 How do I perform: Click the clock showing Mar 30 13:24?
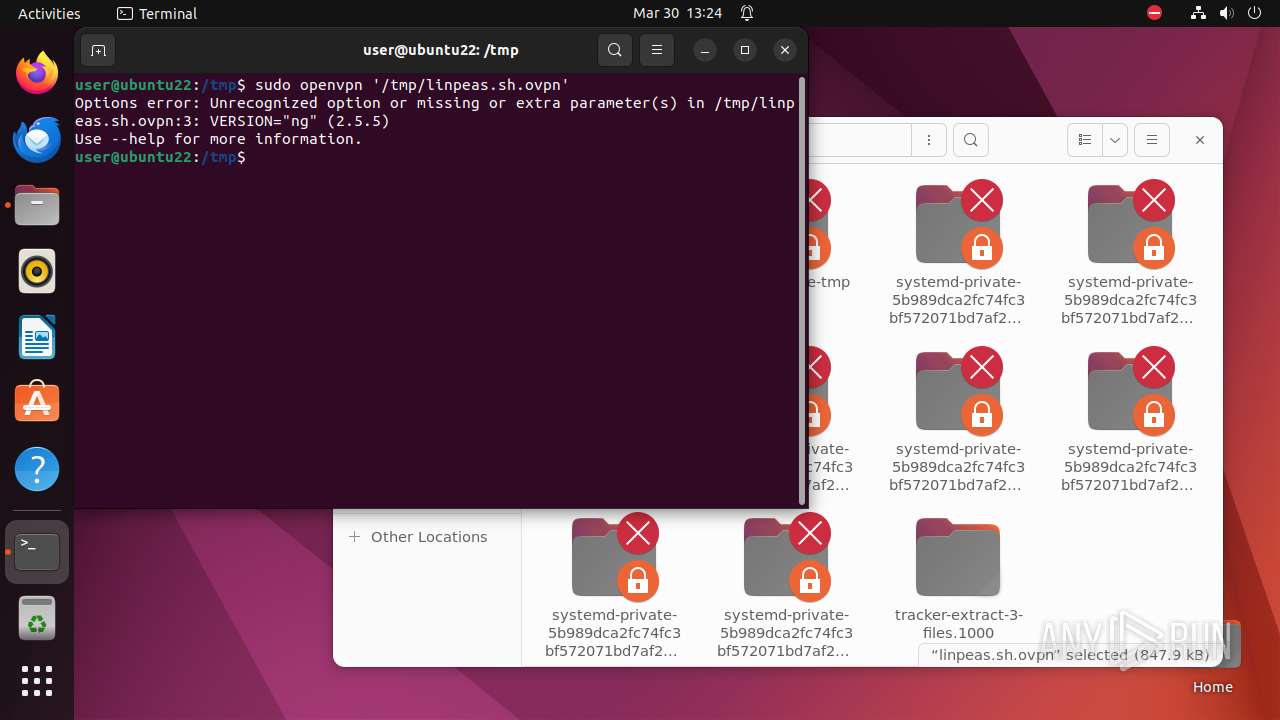[677, 13]
